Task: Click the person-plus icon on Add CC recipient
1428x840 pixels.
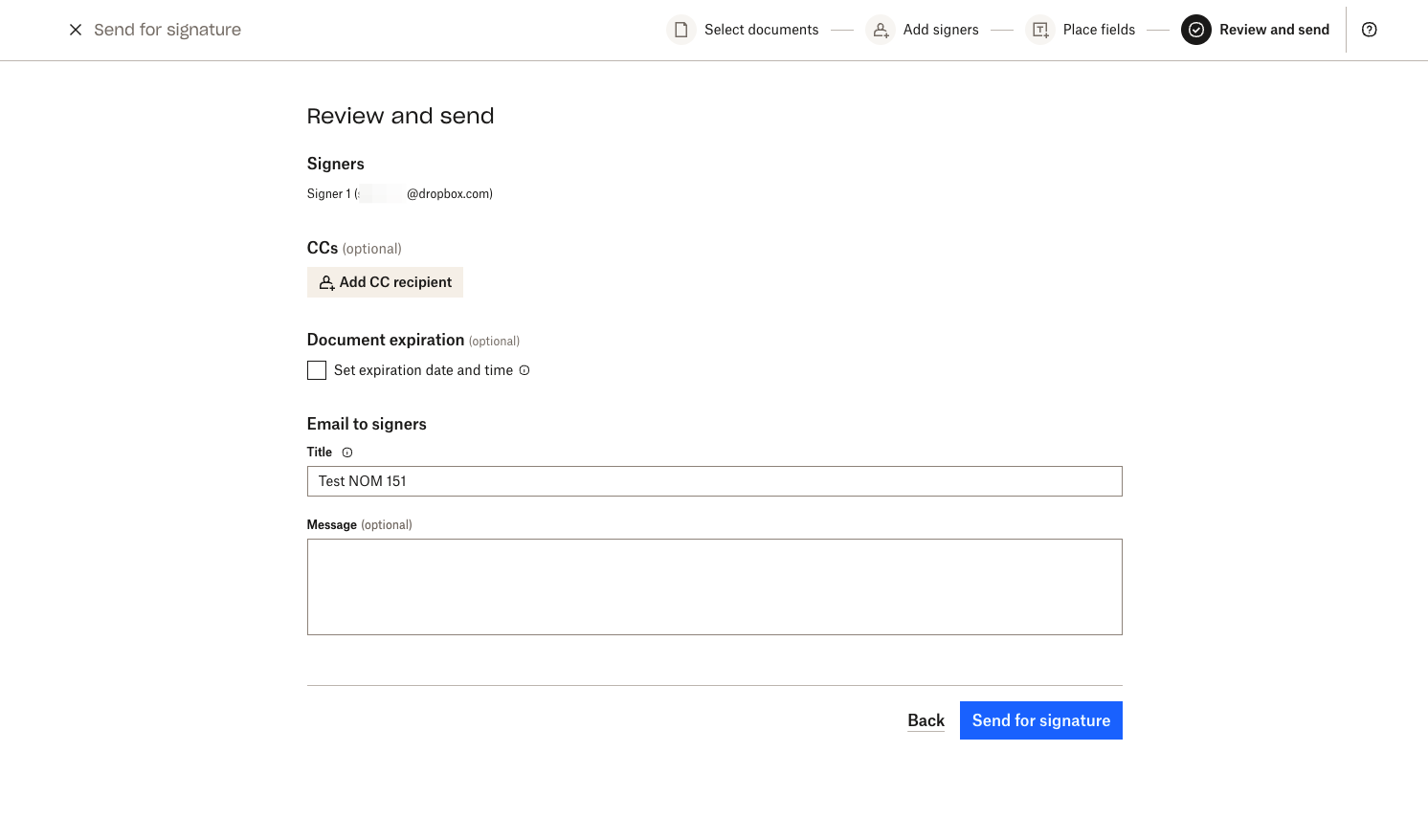Action: [326, 281]
